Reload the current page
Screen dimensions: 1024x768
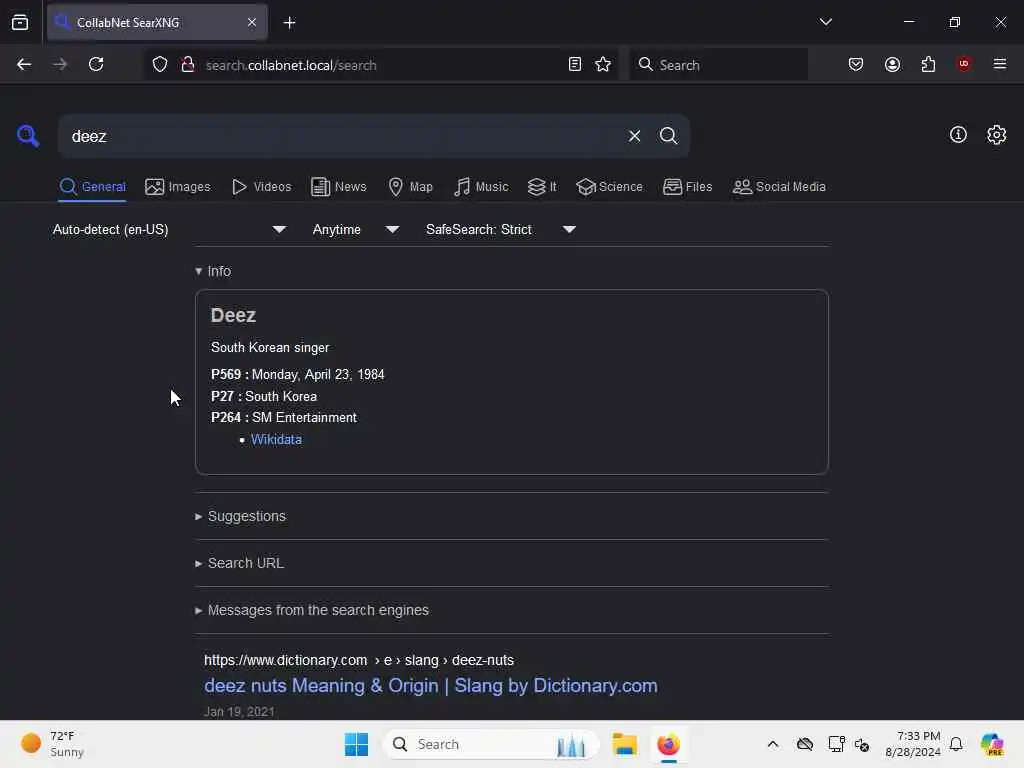(x=96, y=64)
